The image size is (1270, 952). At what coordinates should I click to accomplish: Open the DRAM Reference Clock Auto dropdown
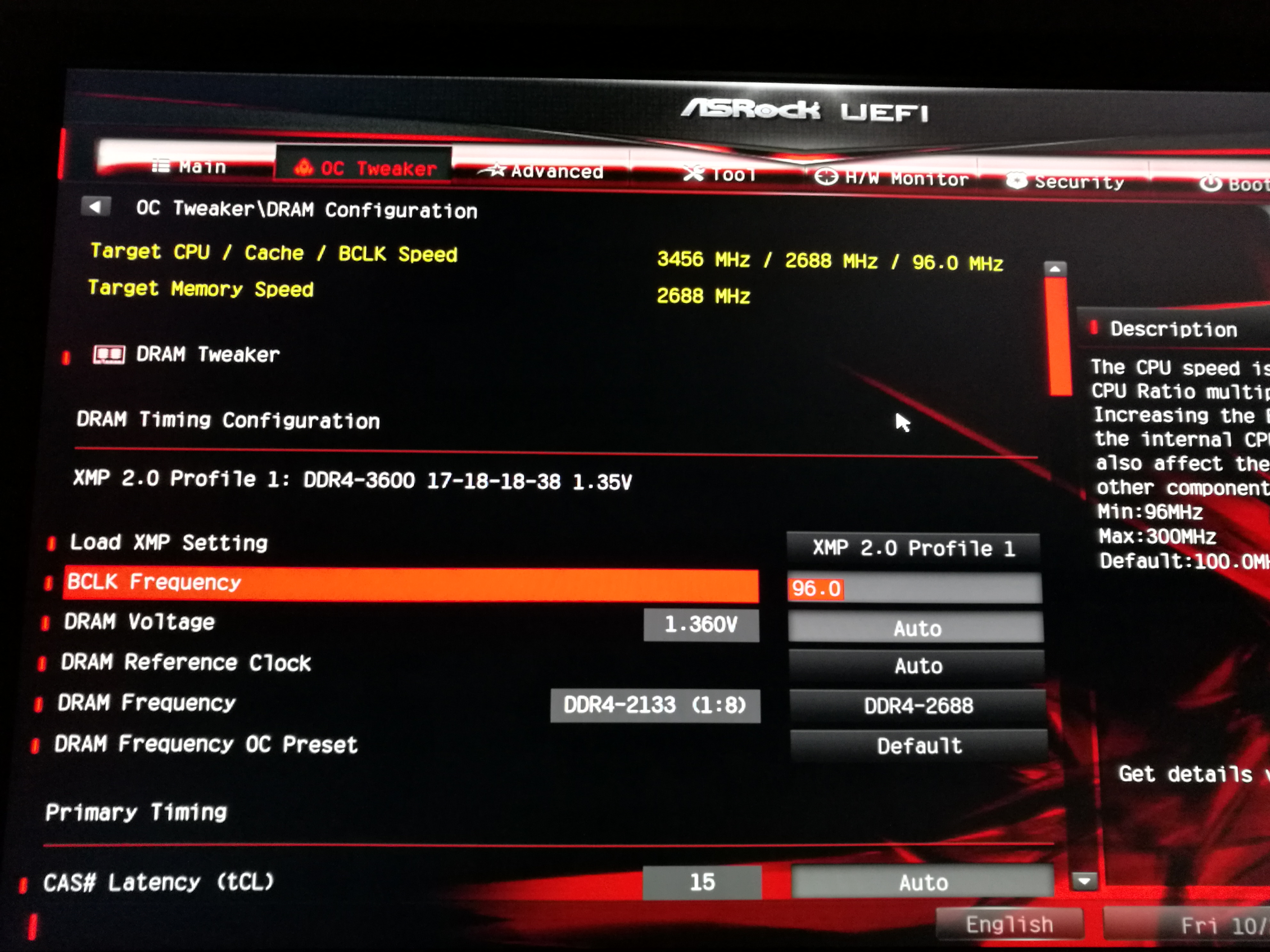click(x=916, y=666)
